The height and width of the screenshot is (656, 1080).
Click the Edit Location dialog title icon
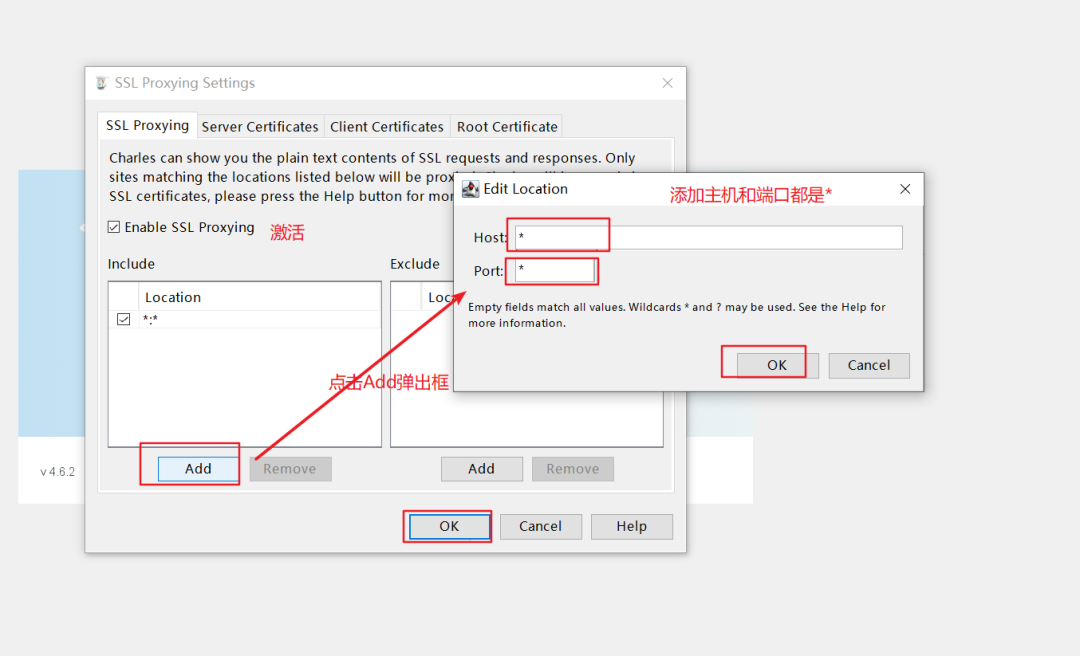point(470,189)
